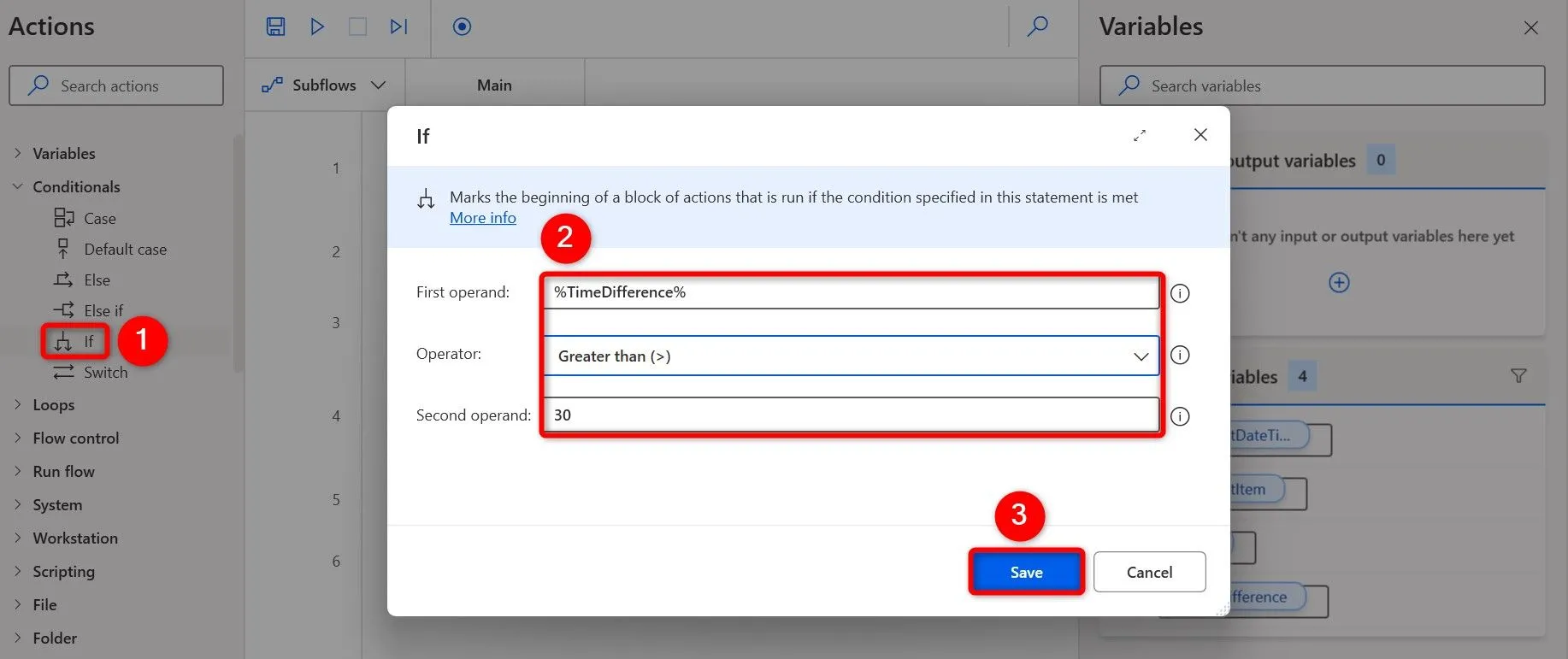
Task: Click info icon beside Operator
Action: pyautogui.click(x=1180, y=355)
